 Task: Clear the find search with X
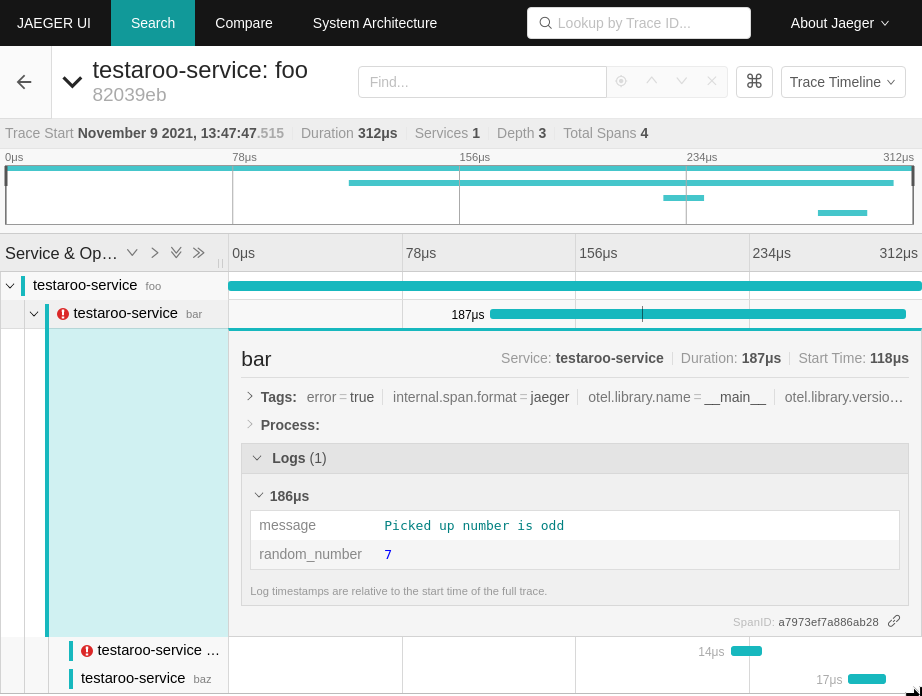pyautogui.click(x=711, y=81)
